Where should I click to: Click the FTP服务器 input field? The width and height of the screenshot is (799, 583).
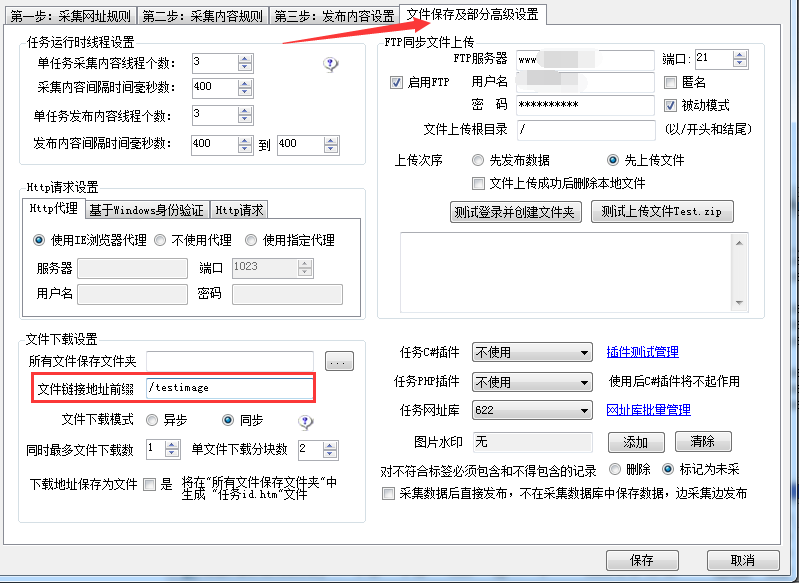pos(585,60)
